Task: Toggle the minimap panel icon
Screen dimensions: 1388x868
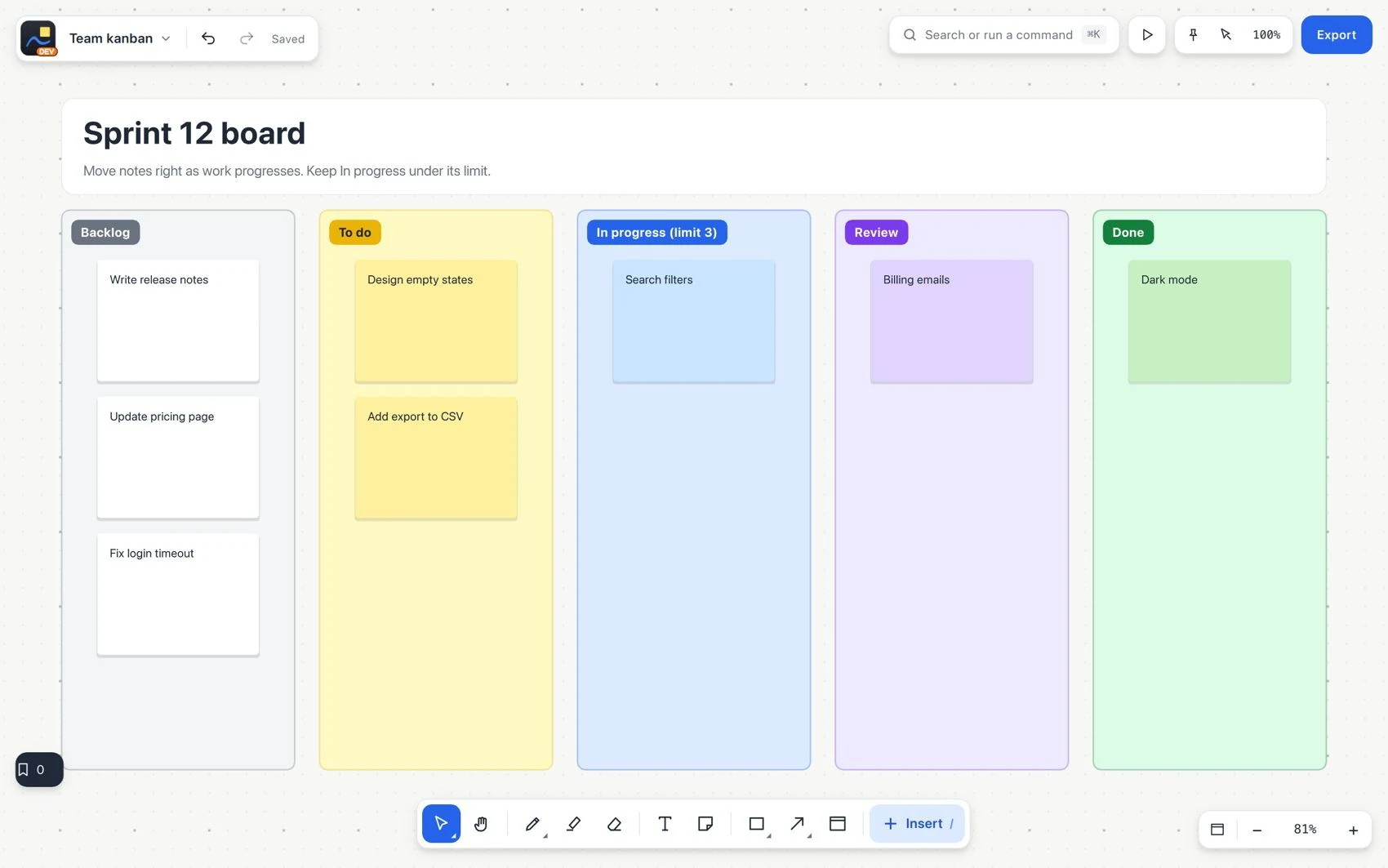Action: (x=1217, y=830)
